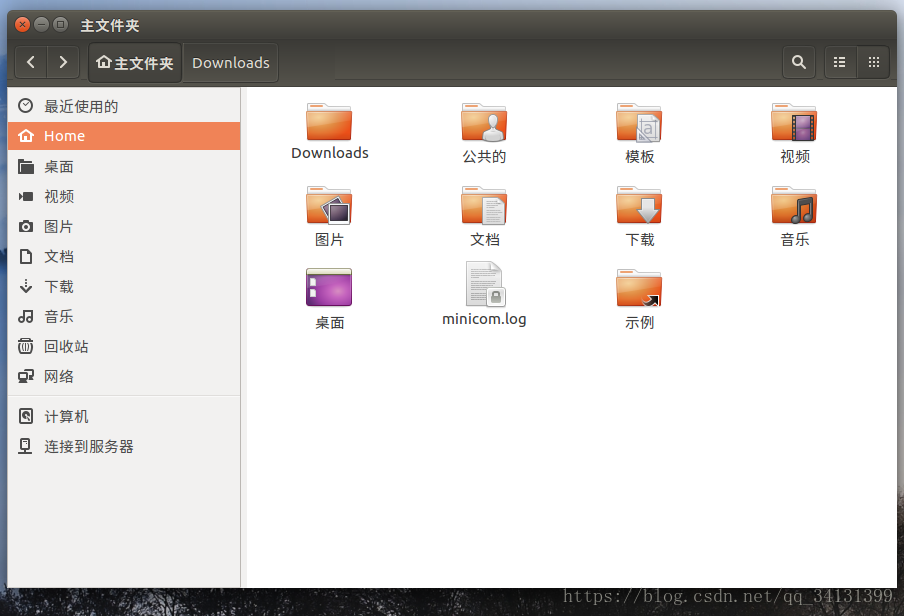Maximize the 主文件夹 window
Screen dimensions: 904x616
pyautogui.click(x=60, y=24)
